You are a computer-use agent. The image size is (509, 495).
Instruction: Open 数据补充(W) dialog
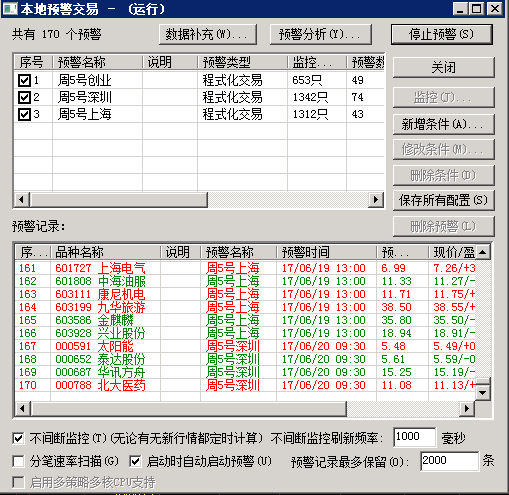pos(208,34)
